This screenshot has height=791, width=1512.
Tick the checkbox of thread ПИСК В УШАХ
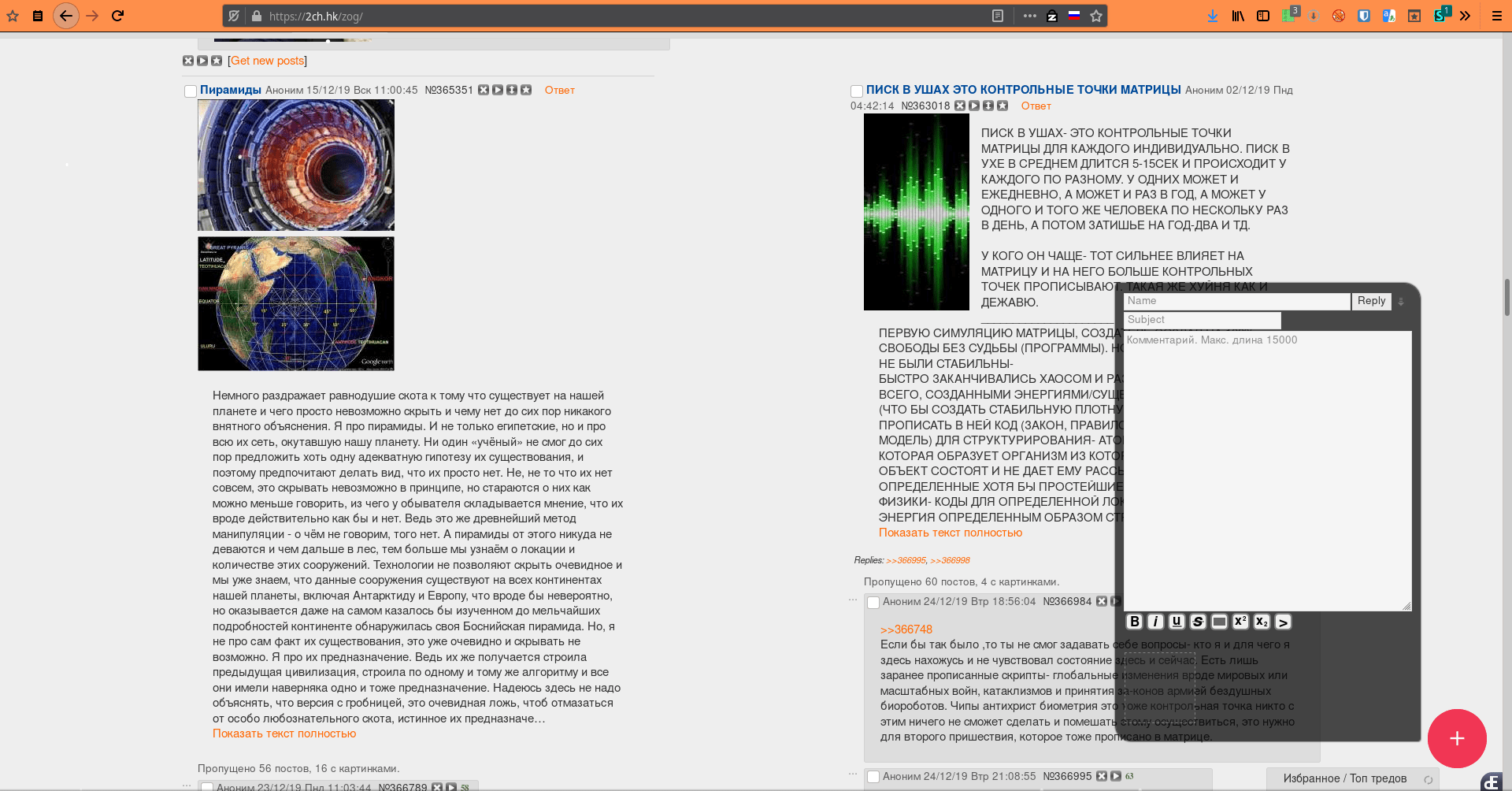pyautogui.click(x=857, y=91)
